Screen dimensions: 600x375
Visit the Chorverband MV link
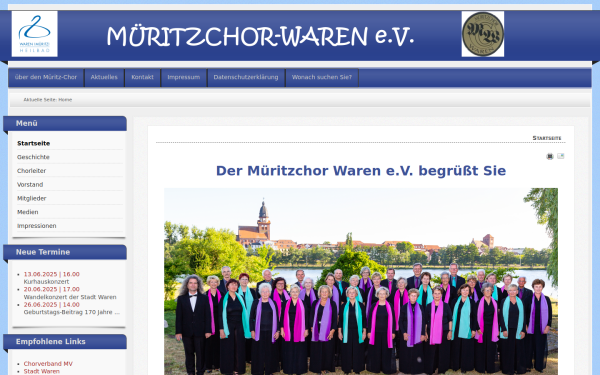(48, 364)
